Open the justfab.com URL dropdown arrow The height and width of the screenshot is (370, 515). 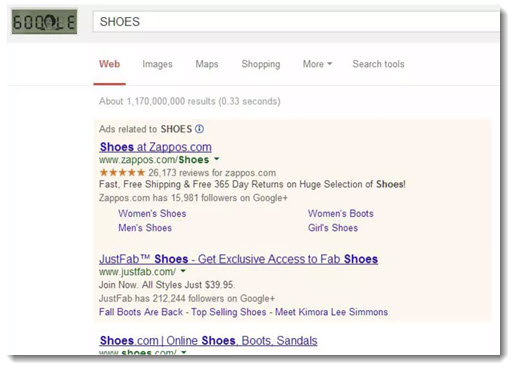pyautogui.click(x=183, y=271)
